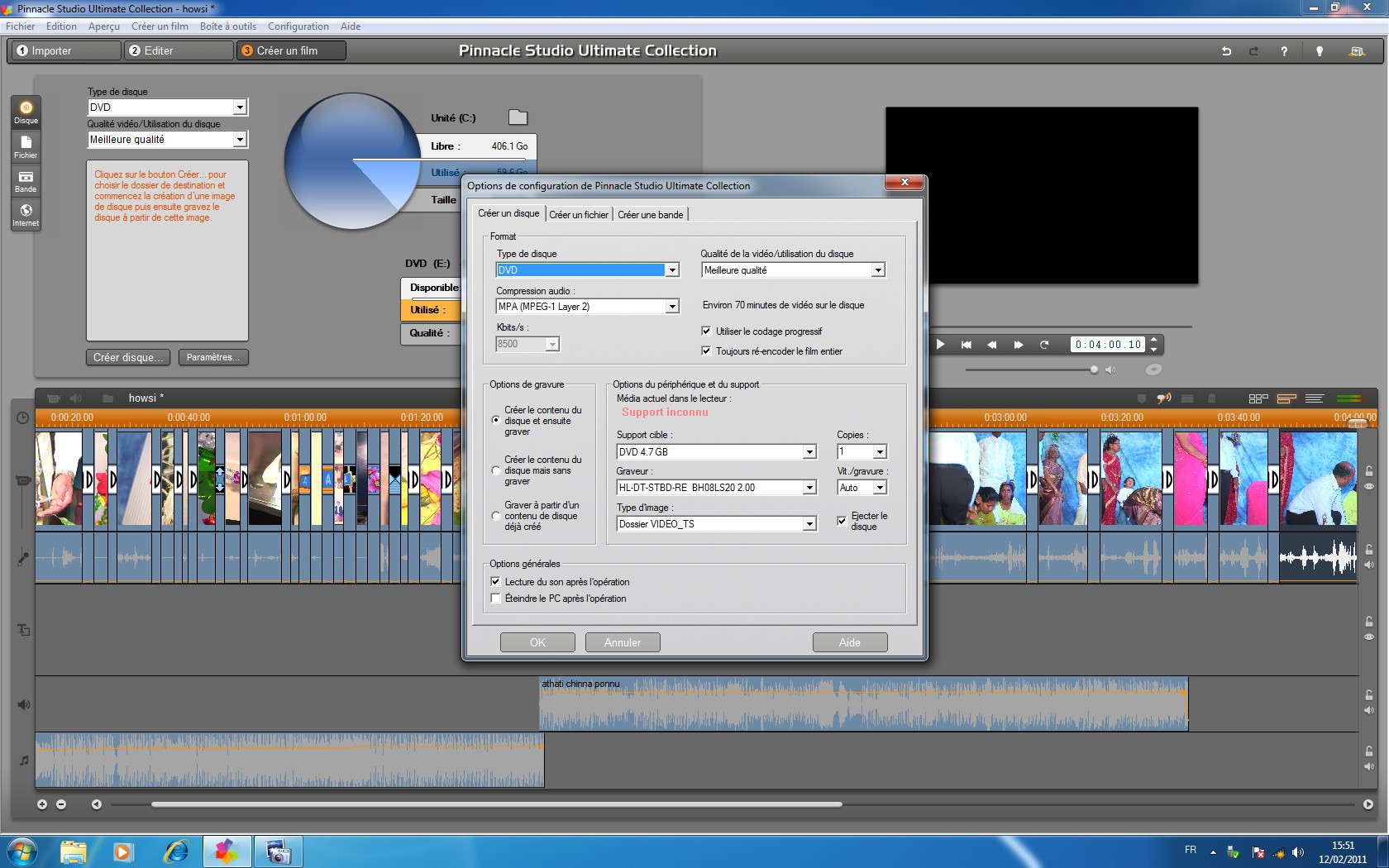Zoom in the timeline with the plus button

point(42,804)
